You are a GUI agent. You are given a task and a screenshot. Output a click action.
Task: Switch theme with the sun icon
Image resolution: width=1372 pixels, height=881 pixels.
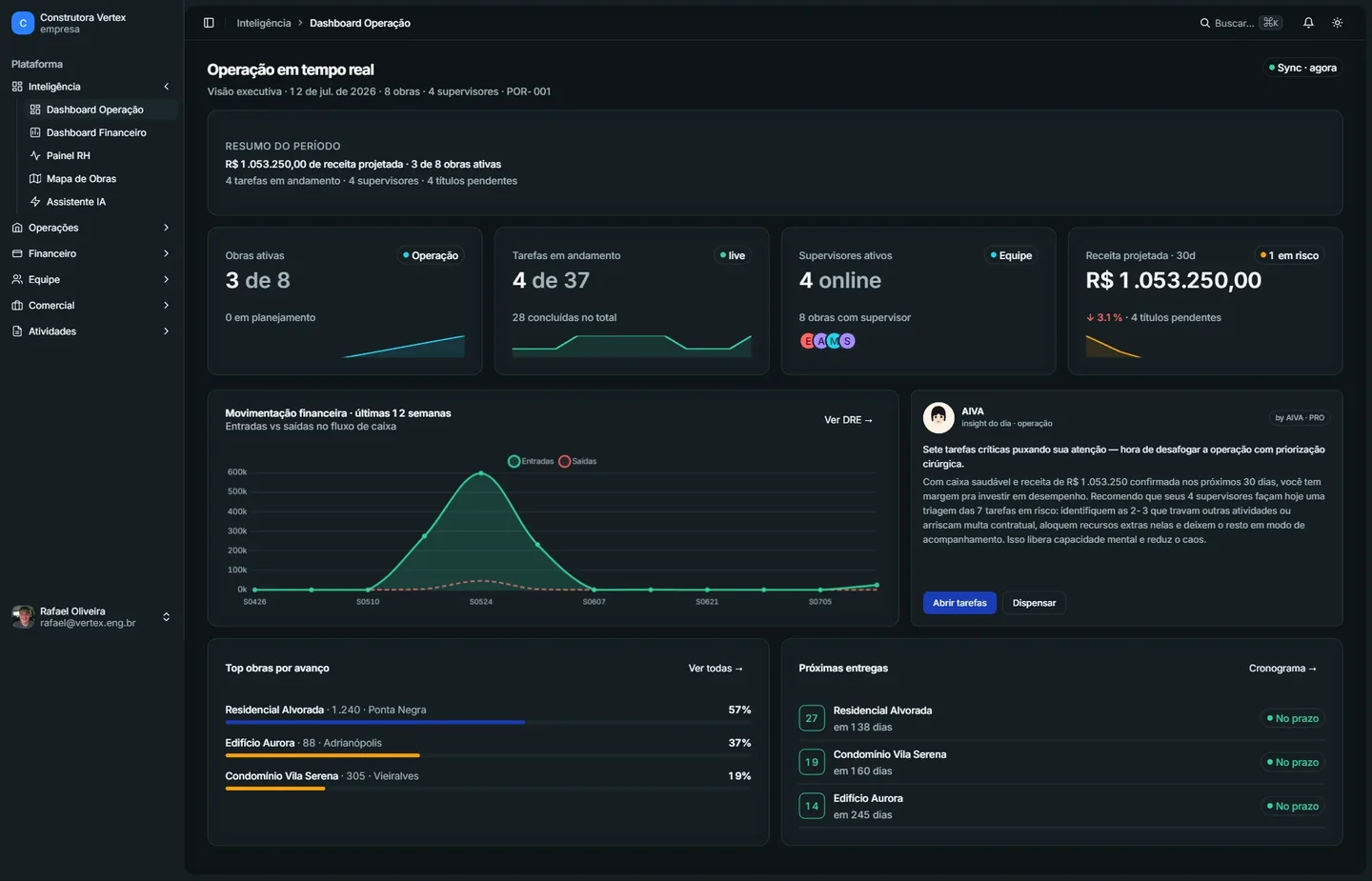coord(1338,23)
